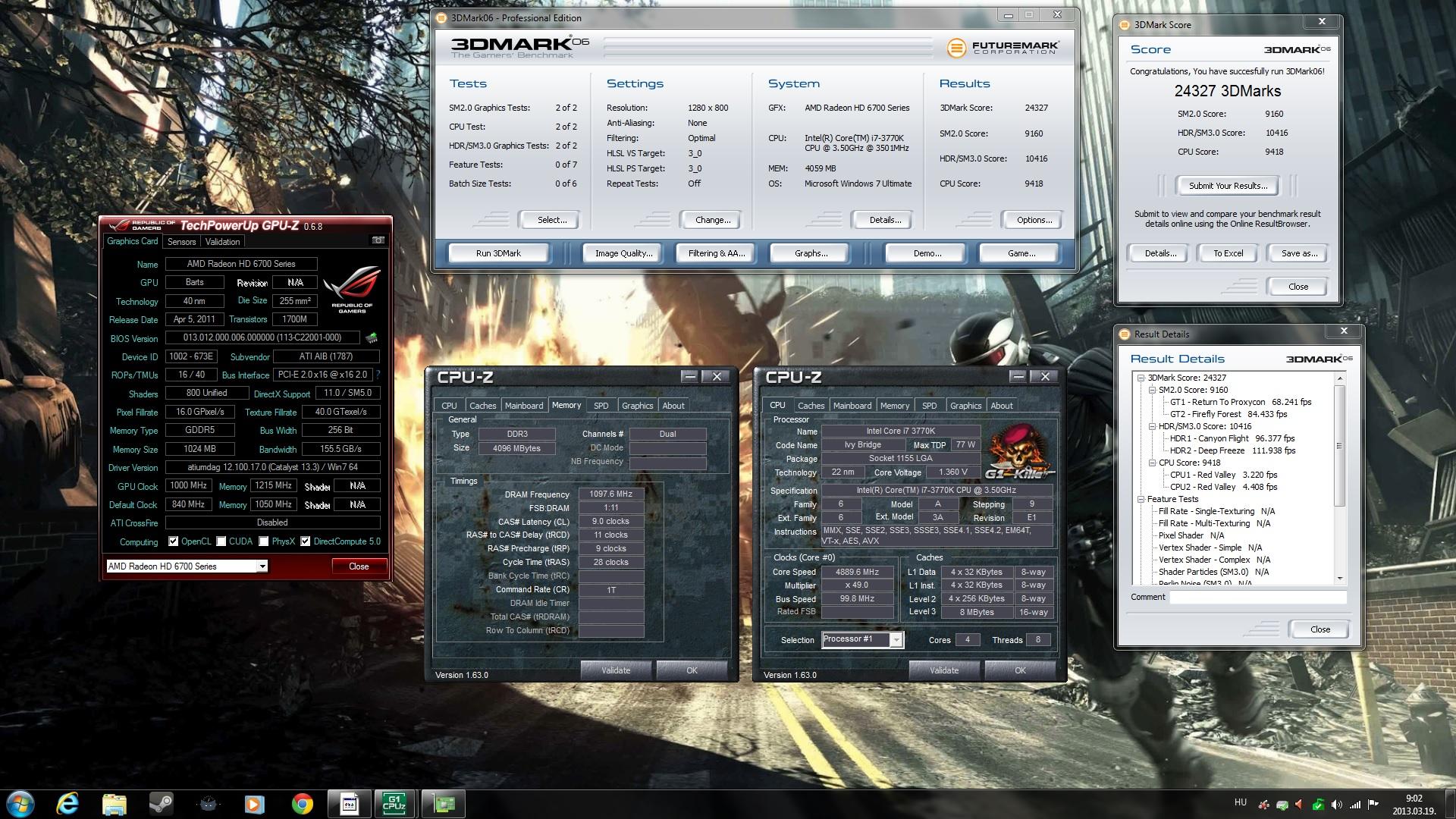The height and width of the screenshot is (819, 1456).
Task: Toggle the OpenCL checkbox in GPU-Z
Action: click(x=174, y=541)
